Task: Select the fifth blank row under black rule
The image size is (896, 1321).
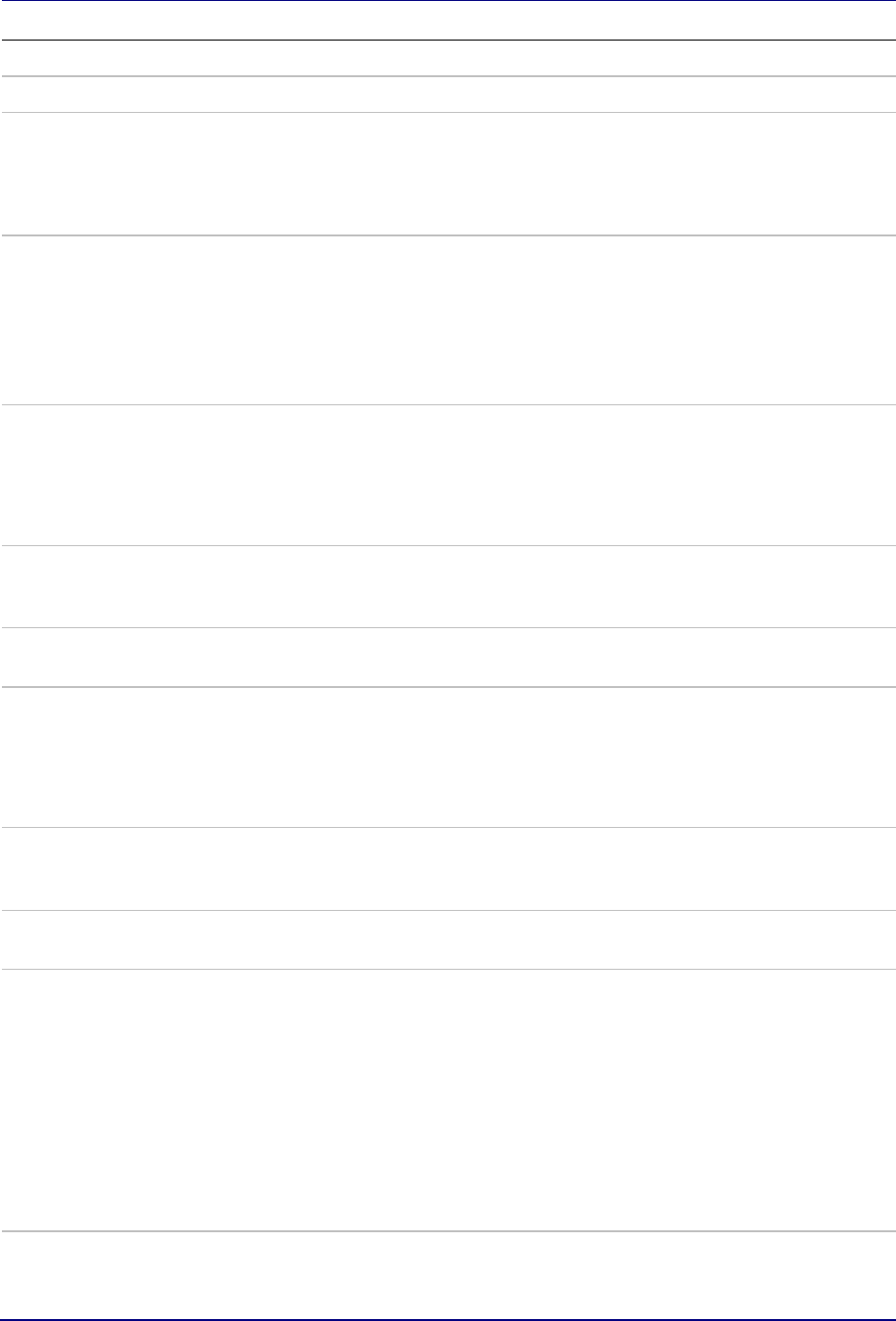Action: [x=448, y=475]
